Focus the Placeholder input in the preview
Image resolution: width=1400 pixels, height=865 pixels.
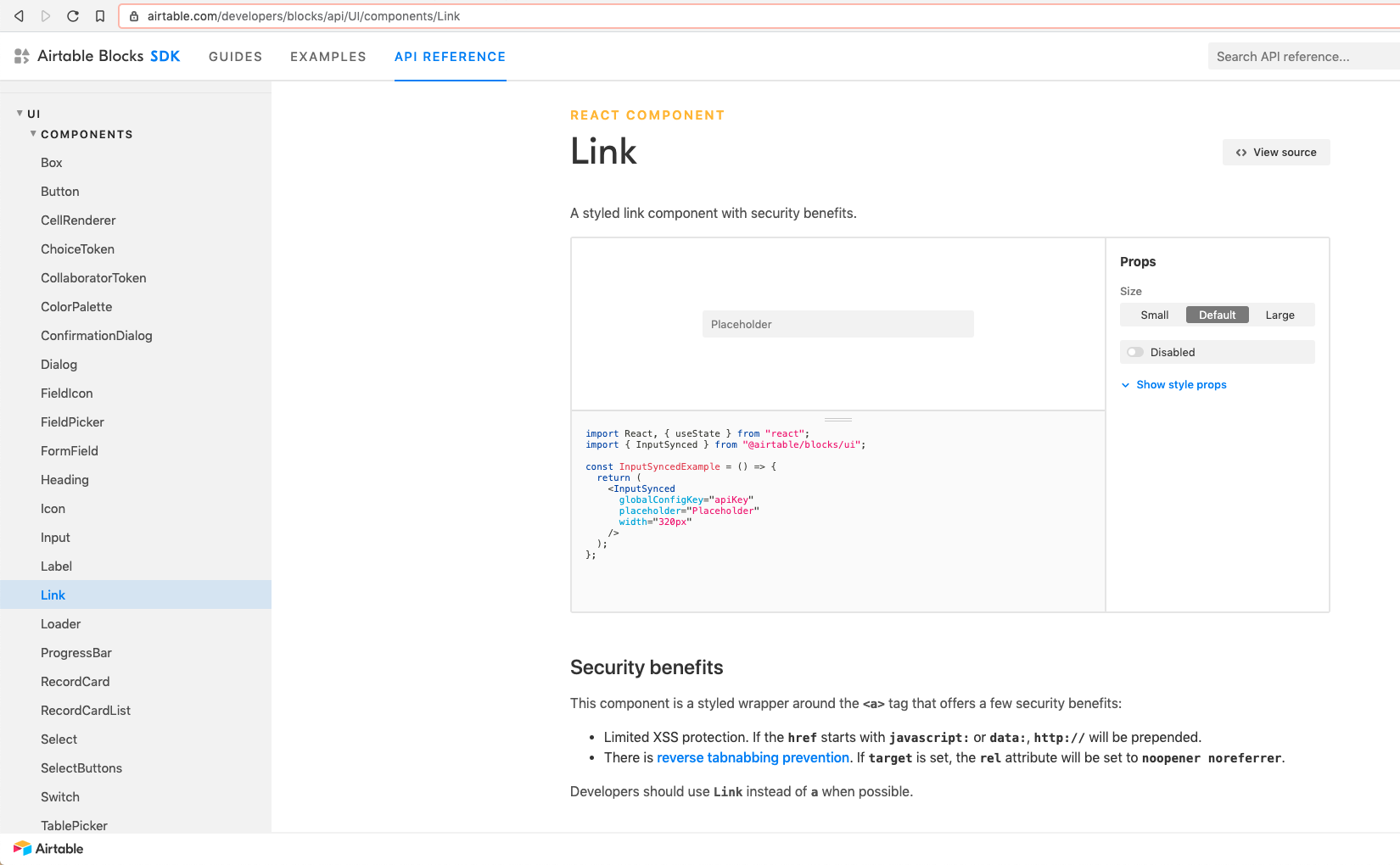point(838,324)
